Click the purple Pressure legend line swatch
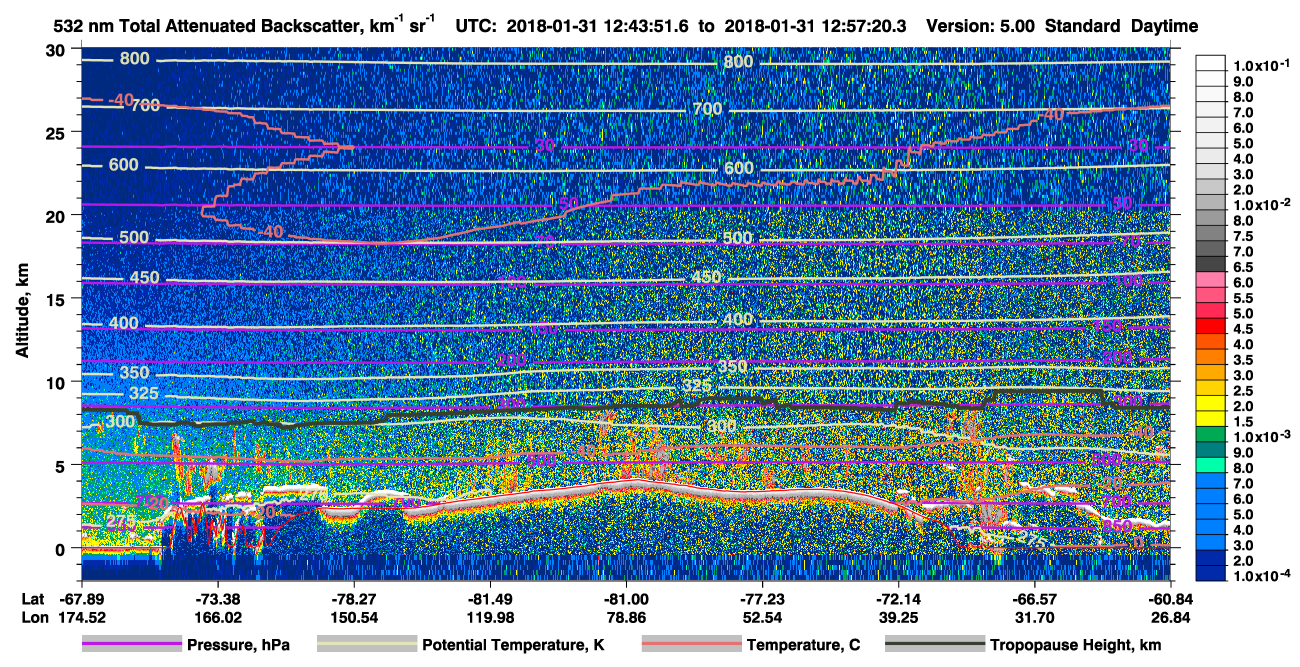 pyautogui.click(x=130, y=645)
